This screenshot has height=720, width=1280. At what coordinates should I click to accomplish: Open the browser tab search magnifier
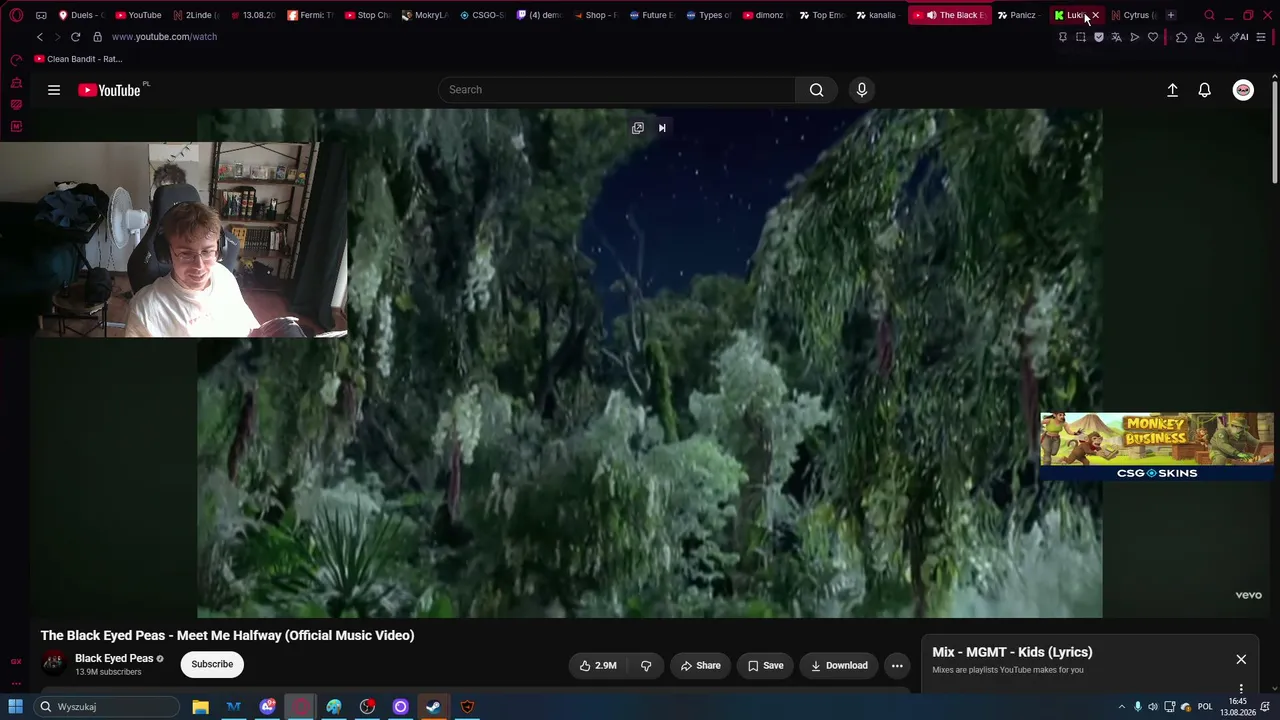click(1209, 15)
